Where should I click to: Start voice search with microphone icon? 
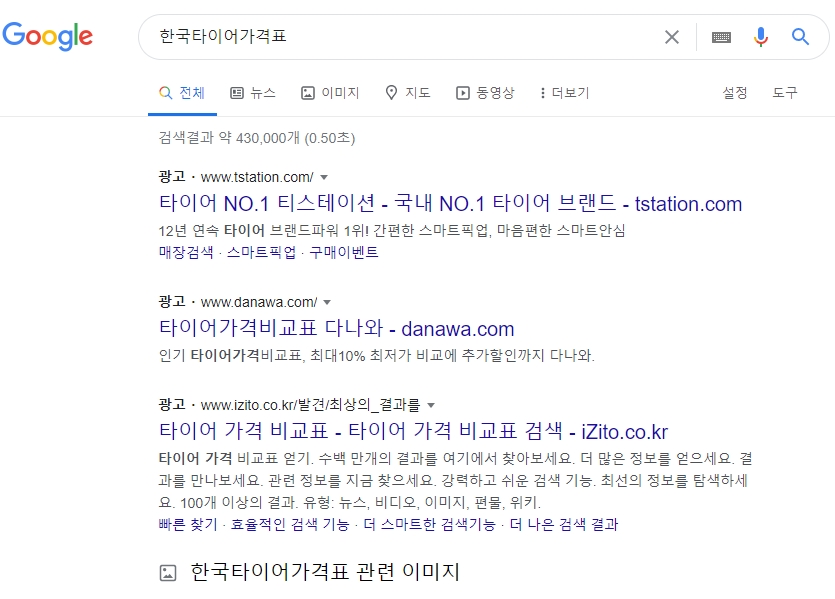click(x=761, y=37)
